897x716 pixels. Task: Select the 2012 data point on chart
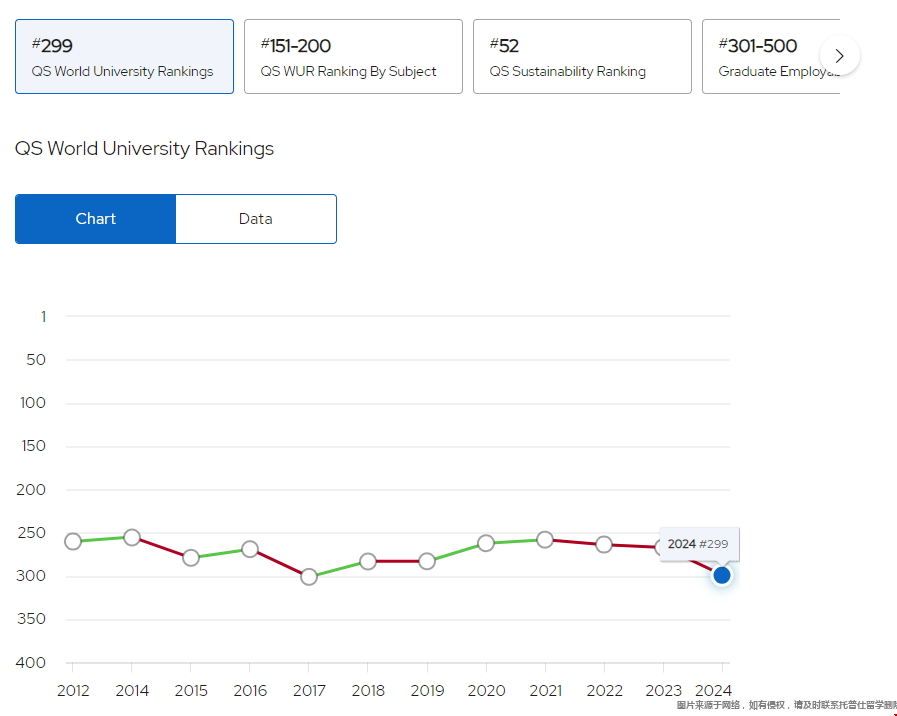click(73, 541)
